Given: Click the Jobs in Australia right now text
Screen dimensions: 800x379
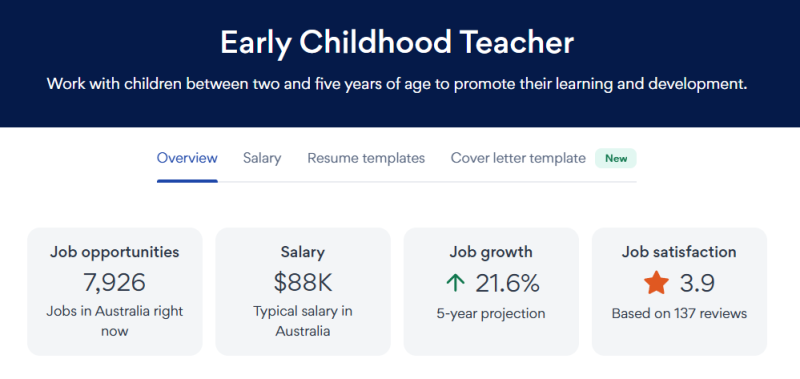Looking at the screenshot, I should pyautogui.click(x=115, y=321).
